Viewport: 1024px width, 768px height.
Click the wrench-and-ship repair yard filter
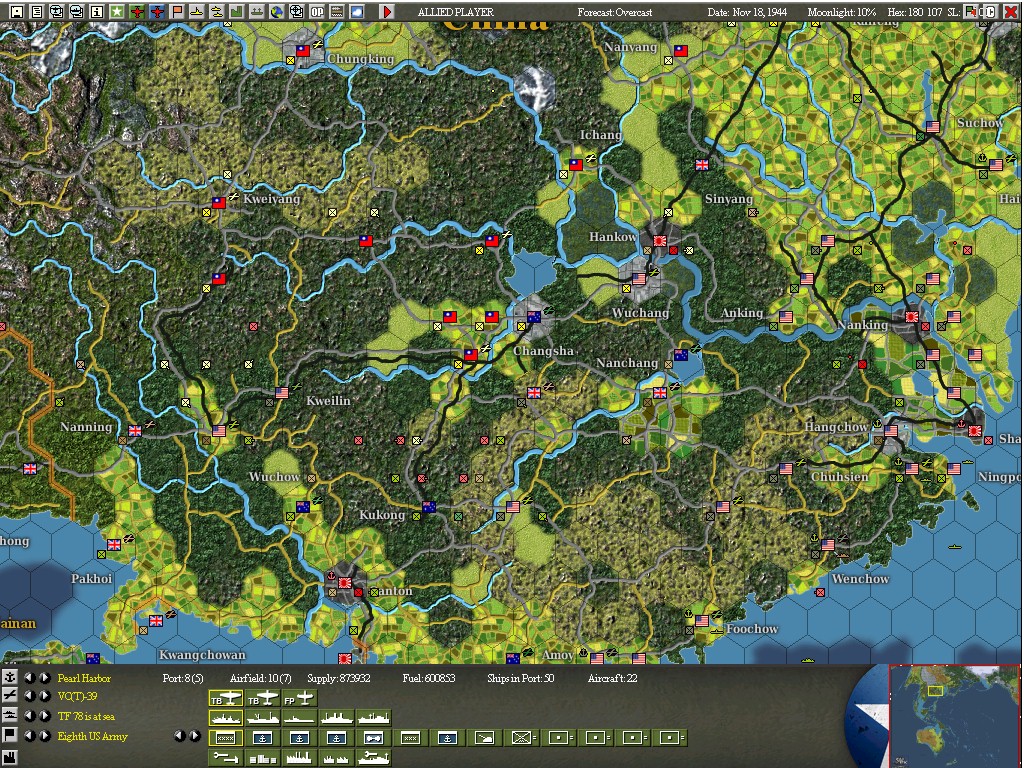[373, 758]
